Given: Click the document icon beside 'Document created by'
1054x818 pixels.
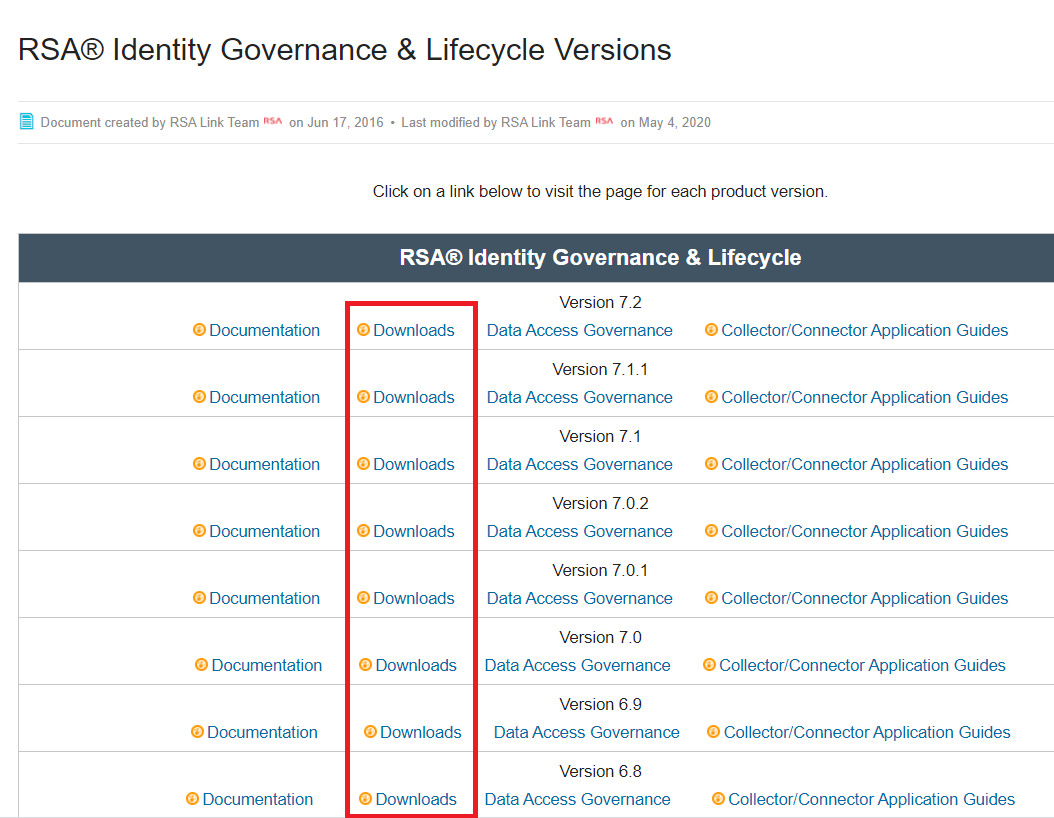Looking at the screenshot, I should tap(27, 122).
